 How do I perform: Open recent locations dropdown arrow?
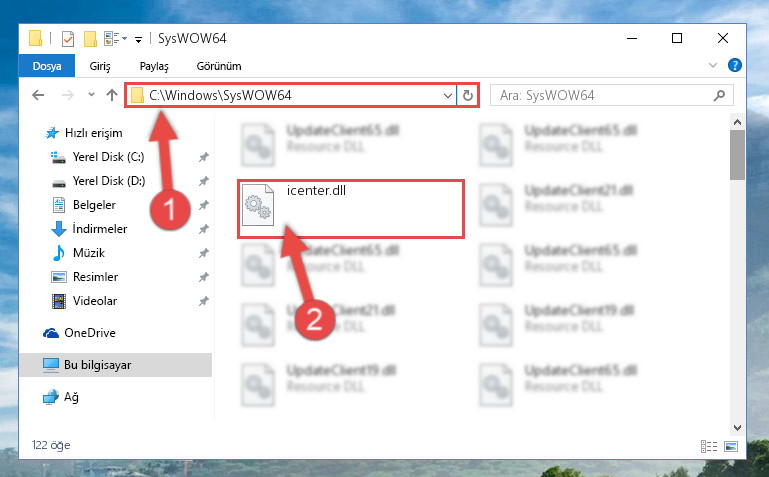pos(91,95)
